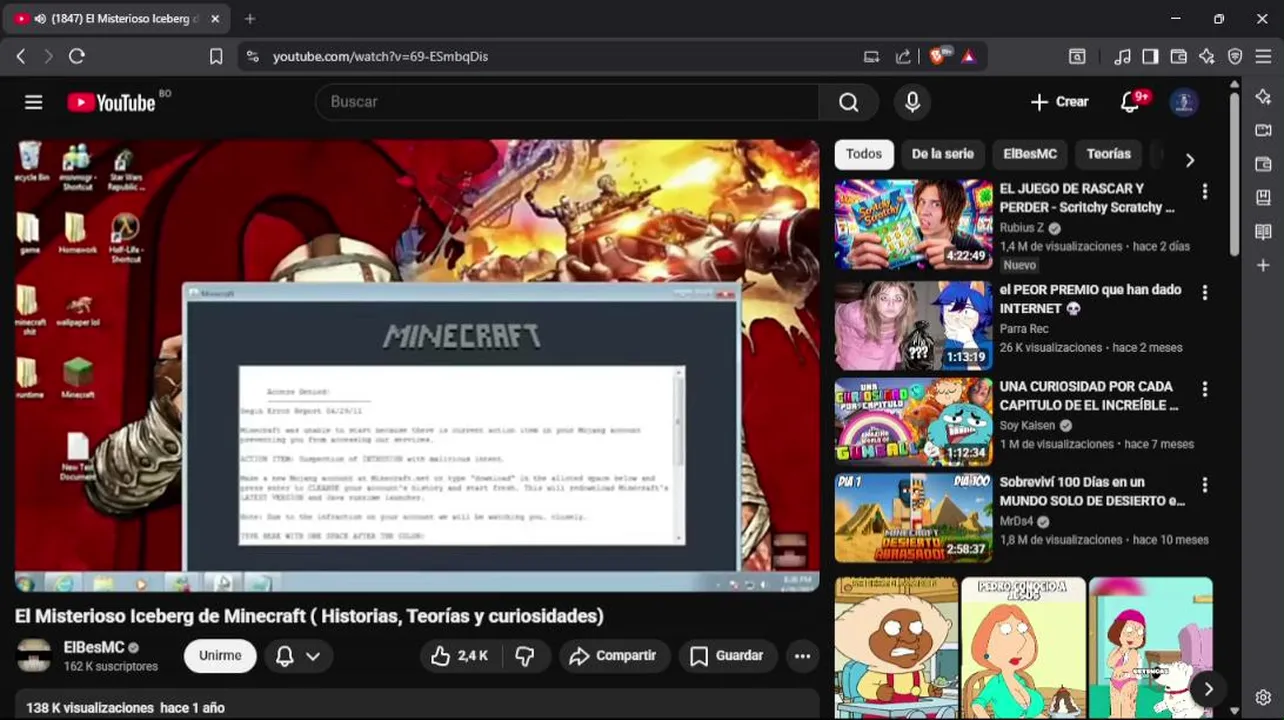Open sidebar settings gear icon
The image size is (1284, 720).
pyautogui.click(x=1263, y=697)
